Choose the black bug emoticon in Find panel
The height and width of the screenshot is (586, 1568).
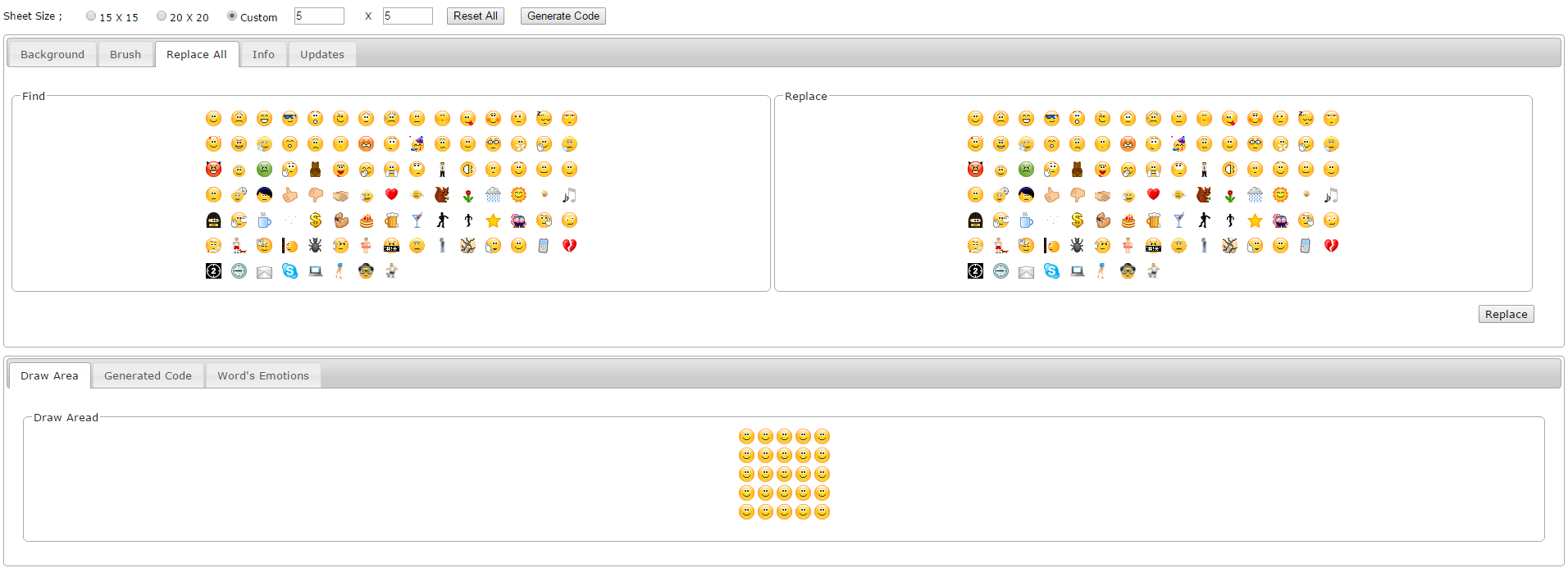pyautogui.click(x=315, y=246)
